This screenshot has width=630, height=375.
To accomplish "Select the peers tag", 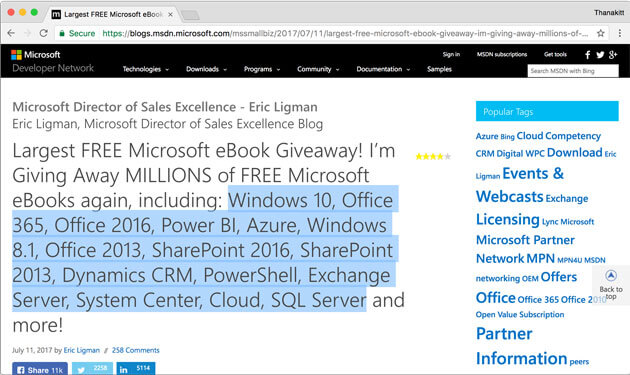I will (579, 362).
